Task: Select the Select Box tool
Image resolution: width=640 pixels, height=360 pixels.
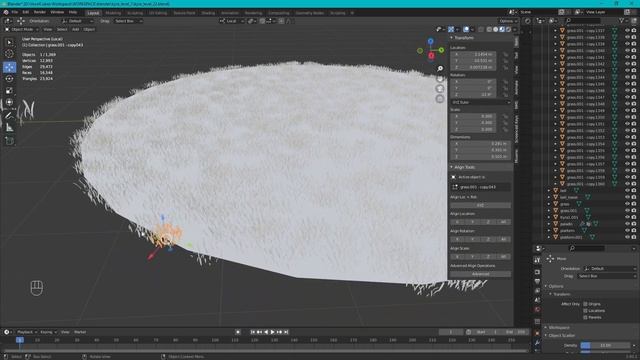Action: (x=9, y=42)
